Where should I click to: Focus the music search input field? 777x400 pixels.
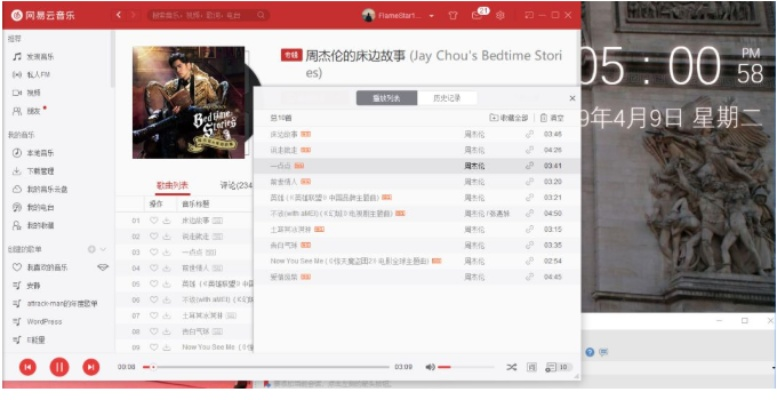pos(202,15)
